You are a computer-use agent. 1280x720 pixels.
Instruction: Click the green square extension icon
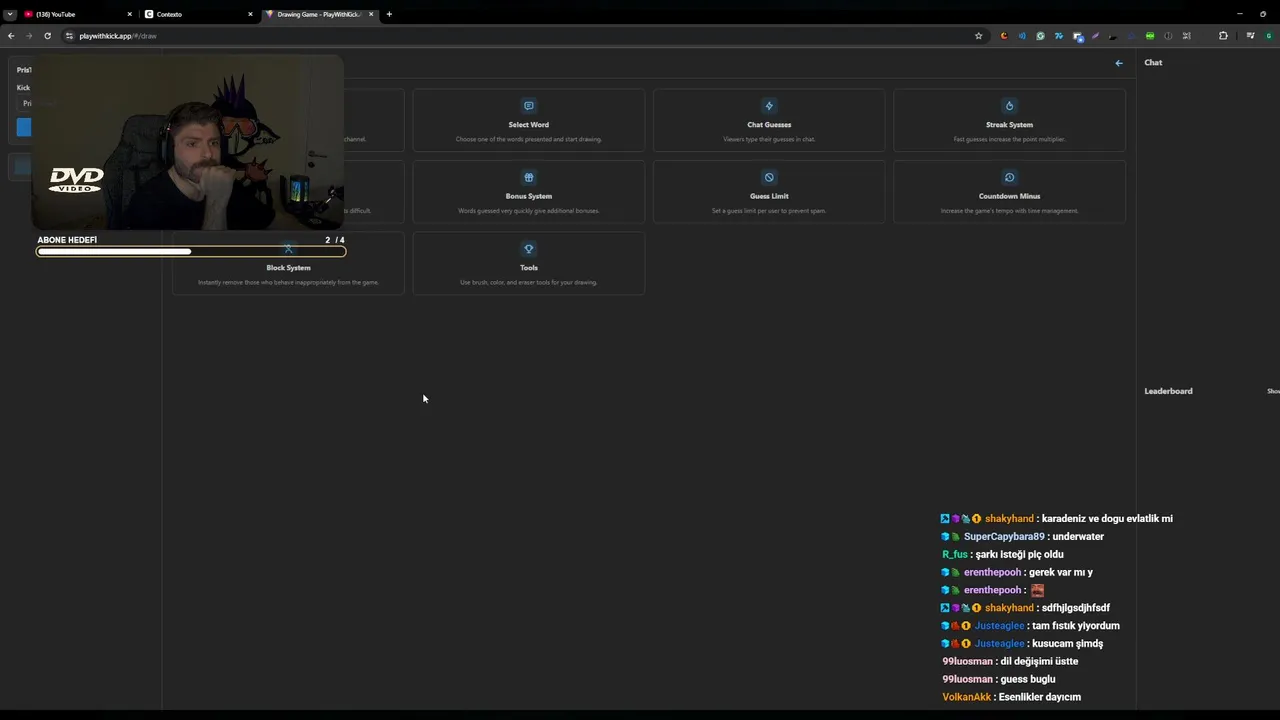click(x=1150, y=36)
